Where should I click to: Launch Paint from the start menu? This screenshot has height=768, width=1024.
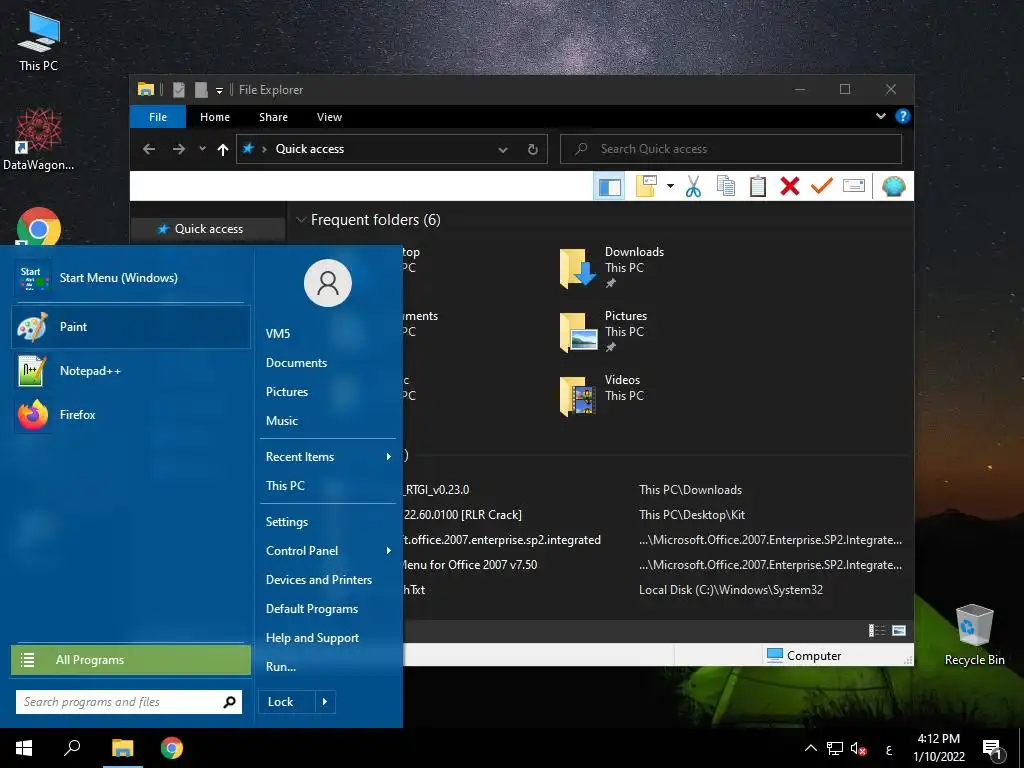[x=131, y=327]
